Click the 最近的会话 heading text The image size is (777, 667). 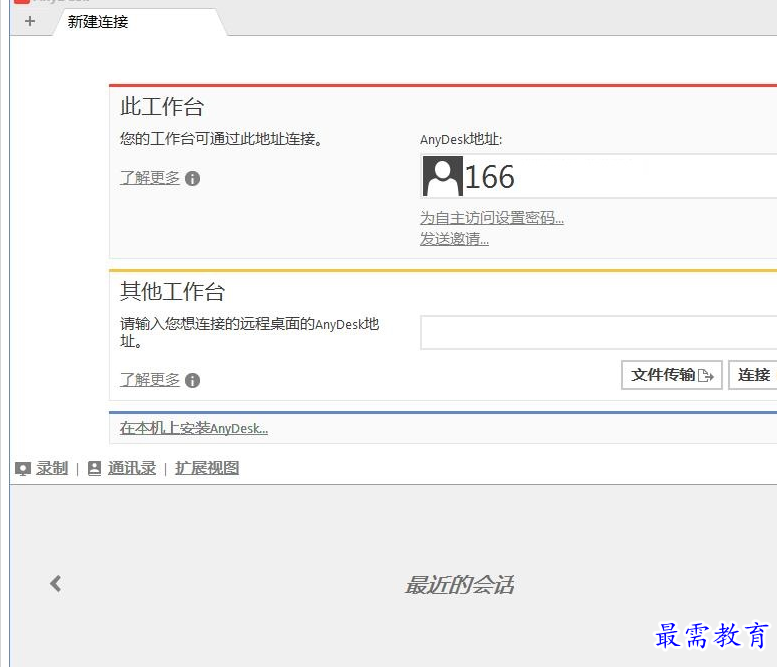point(459,585)
